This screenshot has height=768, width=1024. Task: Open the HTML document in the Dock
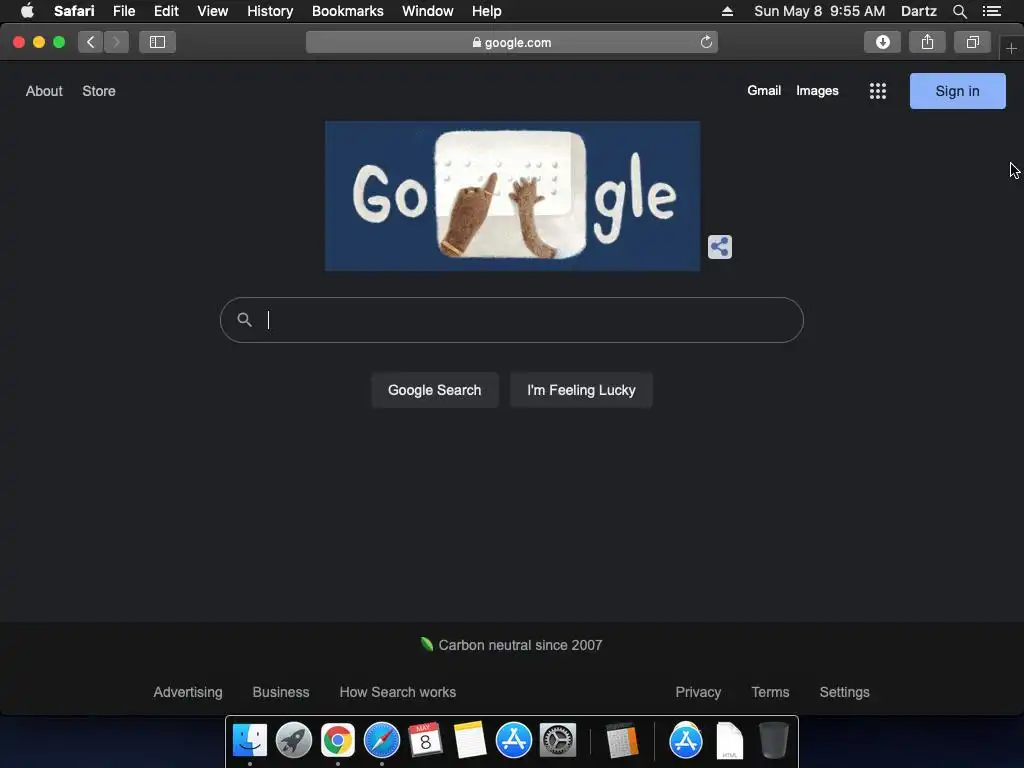point(729,741)
